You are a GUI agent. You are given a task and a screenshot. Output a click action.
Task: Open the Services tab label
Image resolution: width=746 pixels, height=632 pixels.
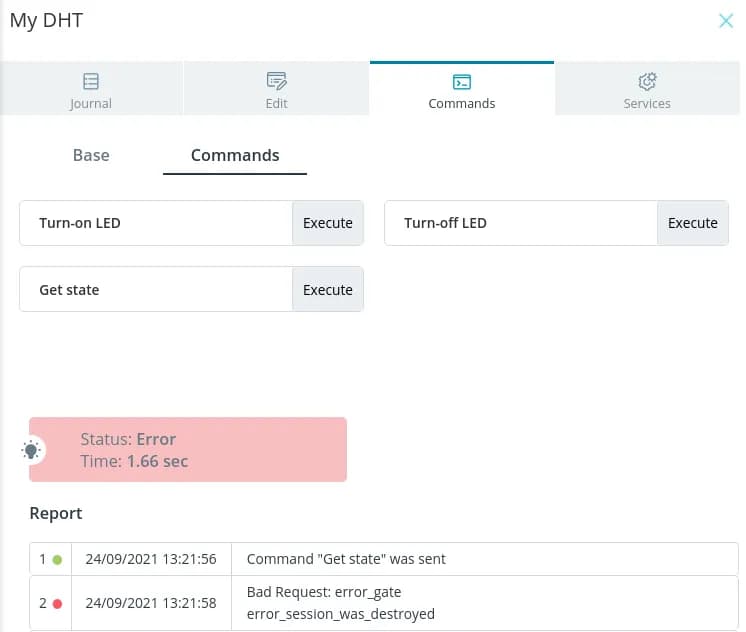[647, 103]
